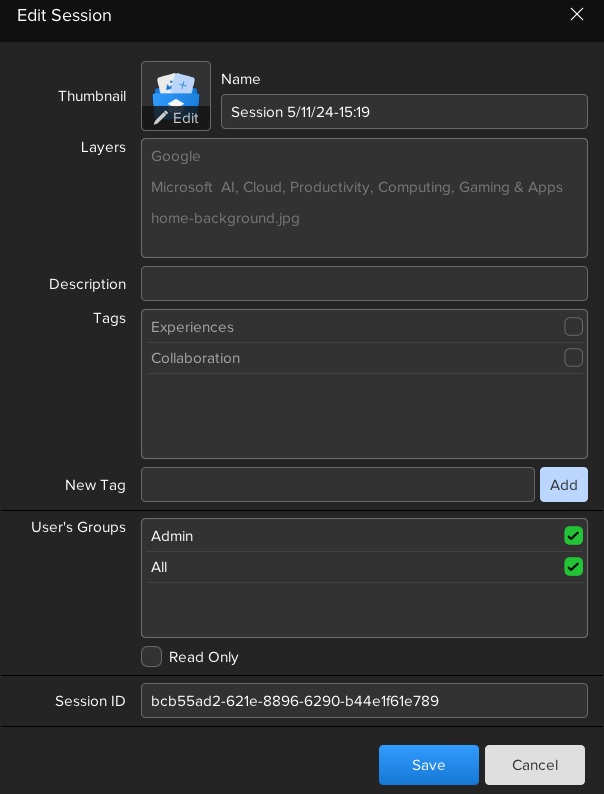Click the Session ID field
The height and width of the screenshot is (794, 604).
[x=364, y=701]
